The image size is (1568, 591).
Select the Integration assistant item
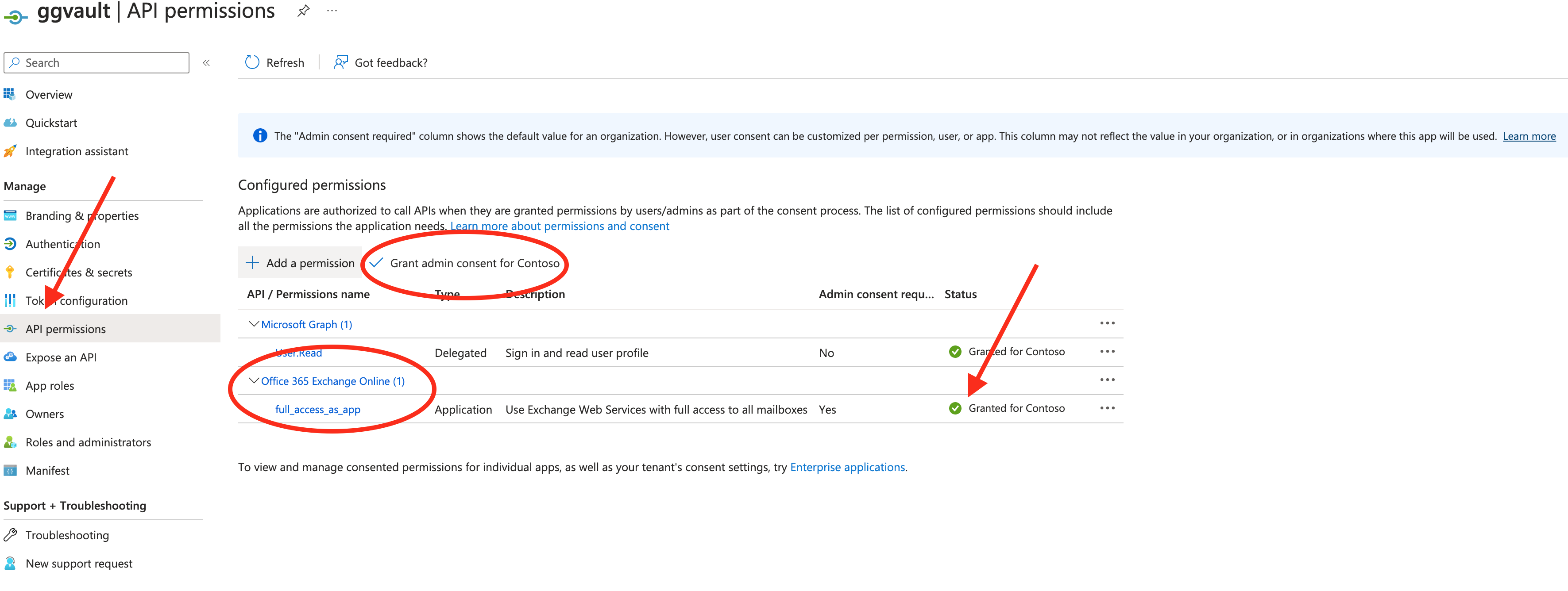click(77, 151)
